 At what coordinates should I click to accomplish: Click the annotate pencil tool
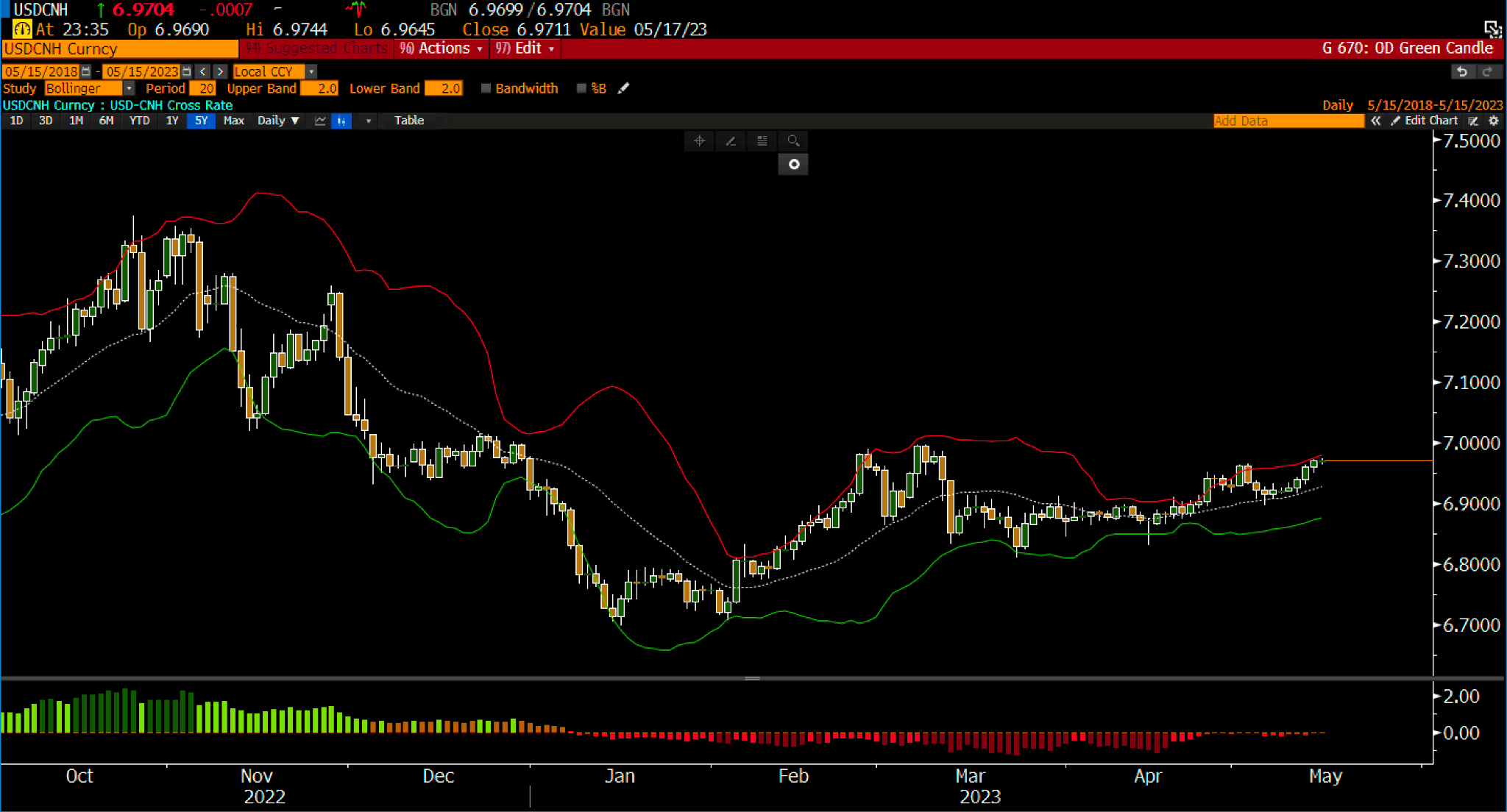pos(731,140)
